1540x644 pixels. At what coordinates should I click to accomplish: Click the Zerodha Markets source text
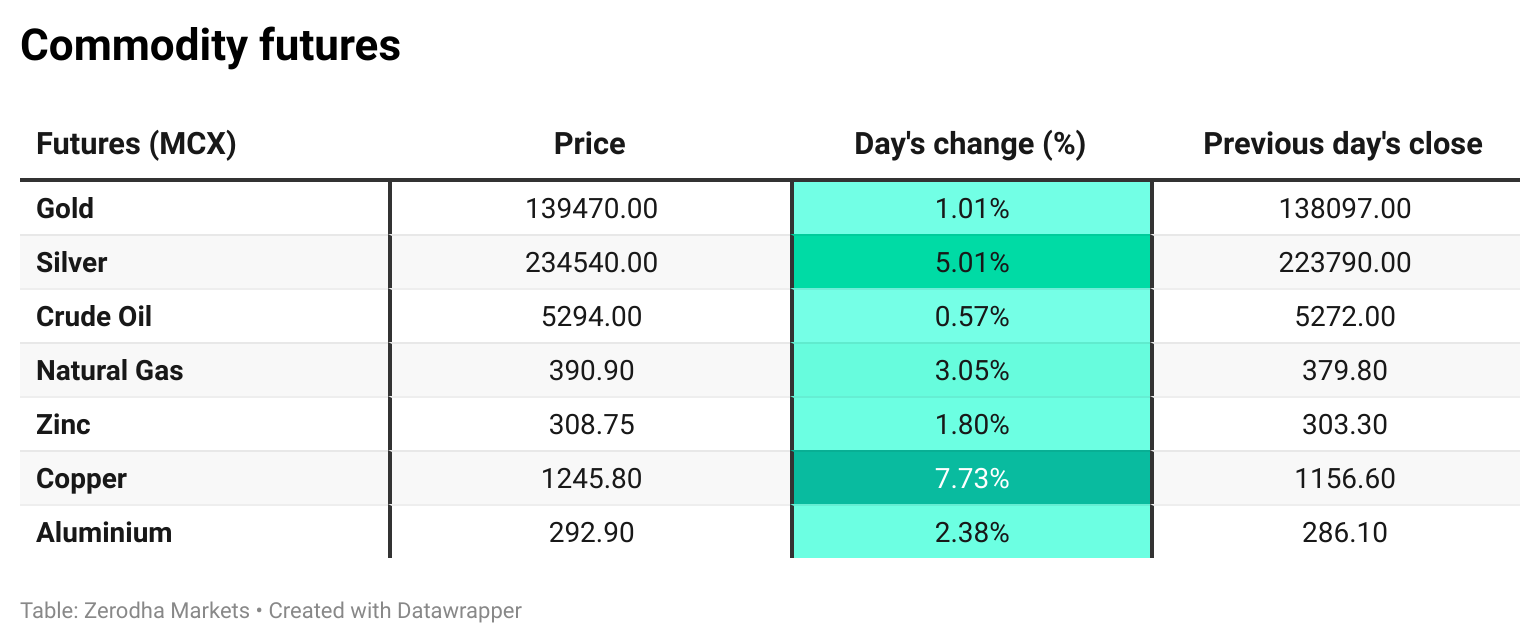[x=165, y=610]
